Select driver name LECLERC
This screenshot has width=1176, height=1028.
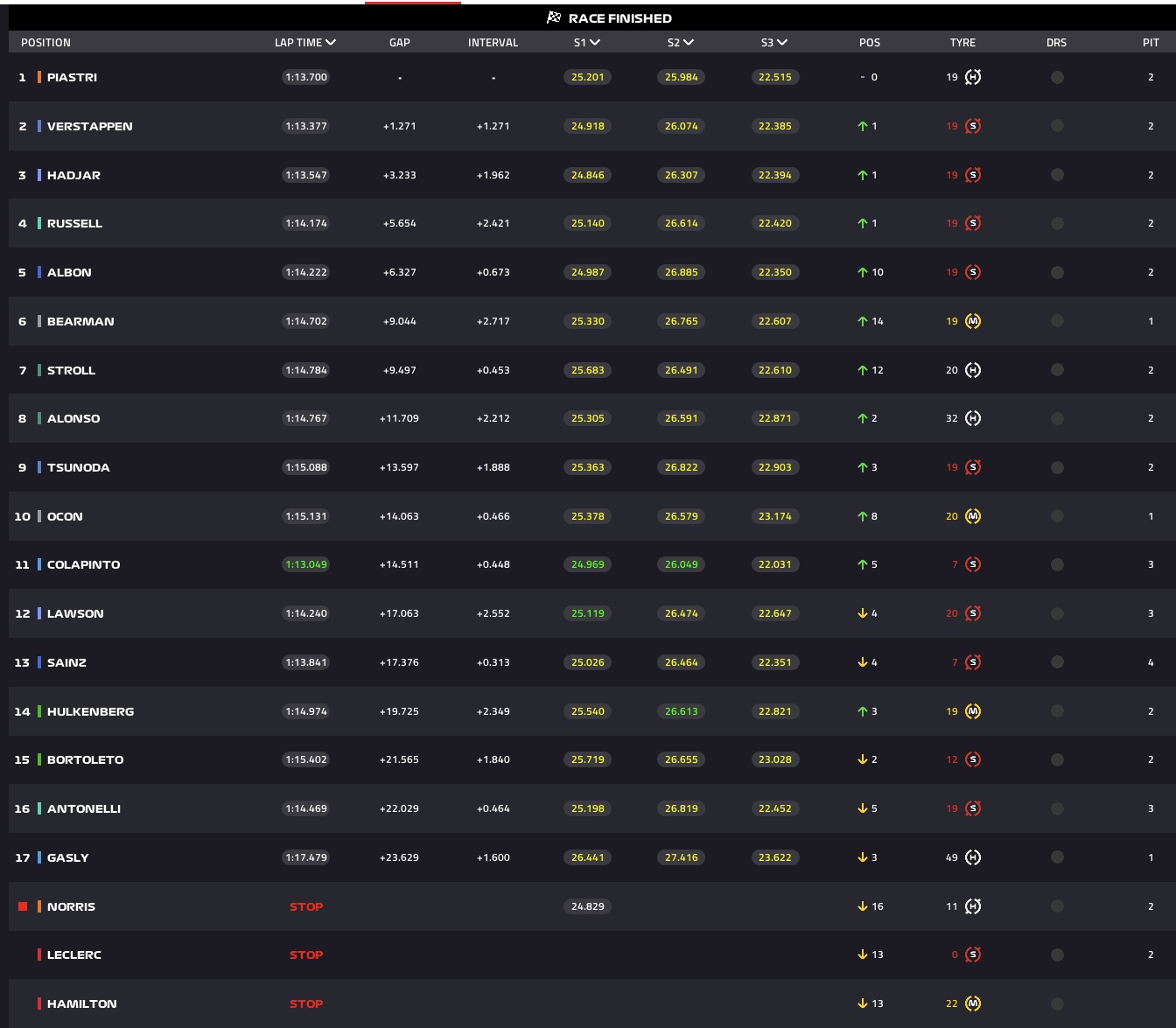click(73, 955)
